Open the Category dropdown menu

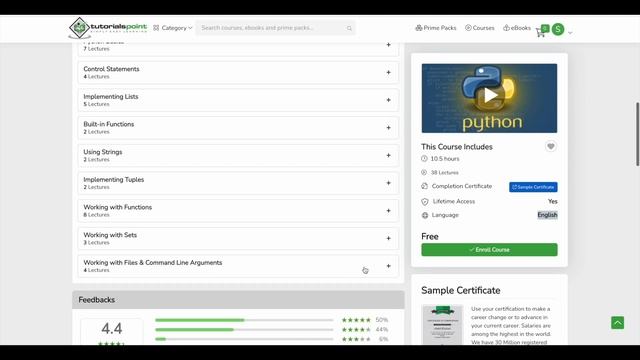pos(173,28)
